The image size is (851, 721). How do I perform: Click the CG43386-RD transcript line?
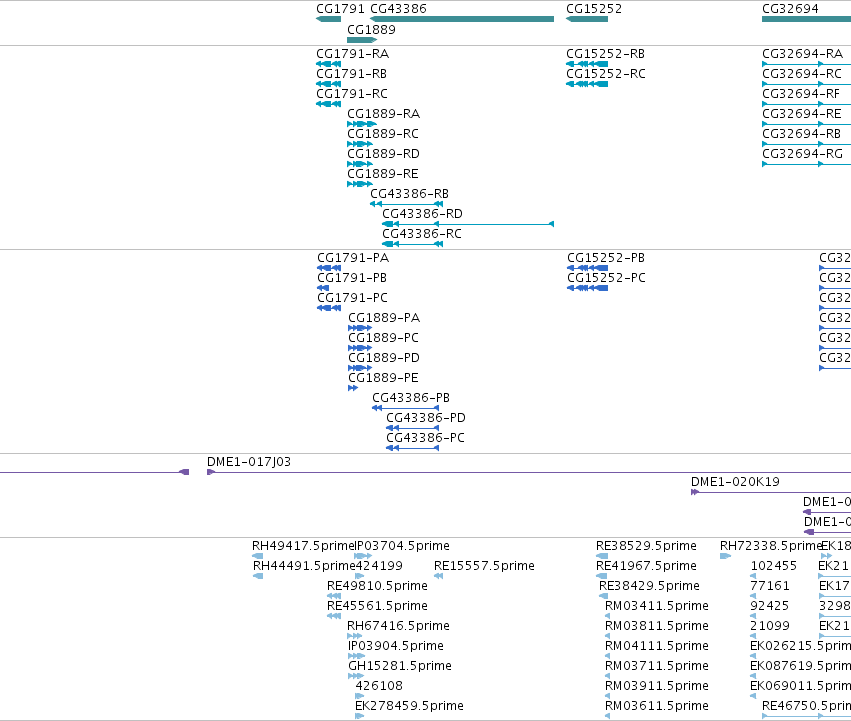468,224
